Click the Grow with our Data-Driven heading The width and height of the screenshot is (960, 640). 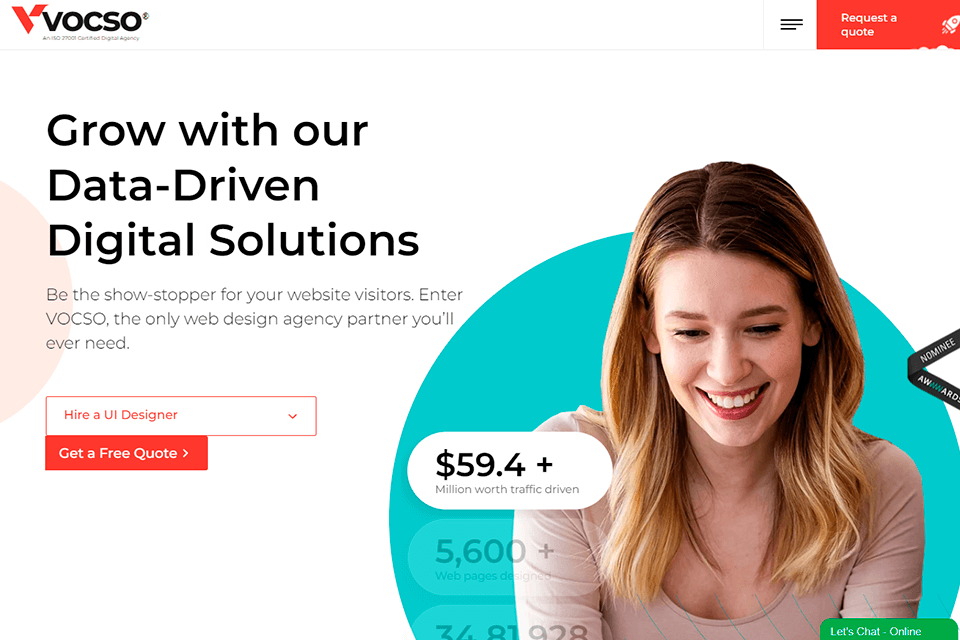pyautogui.click(x=233, y=185)
